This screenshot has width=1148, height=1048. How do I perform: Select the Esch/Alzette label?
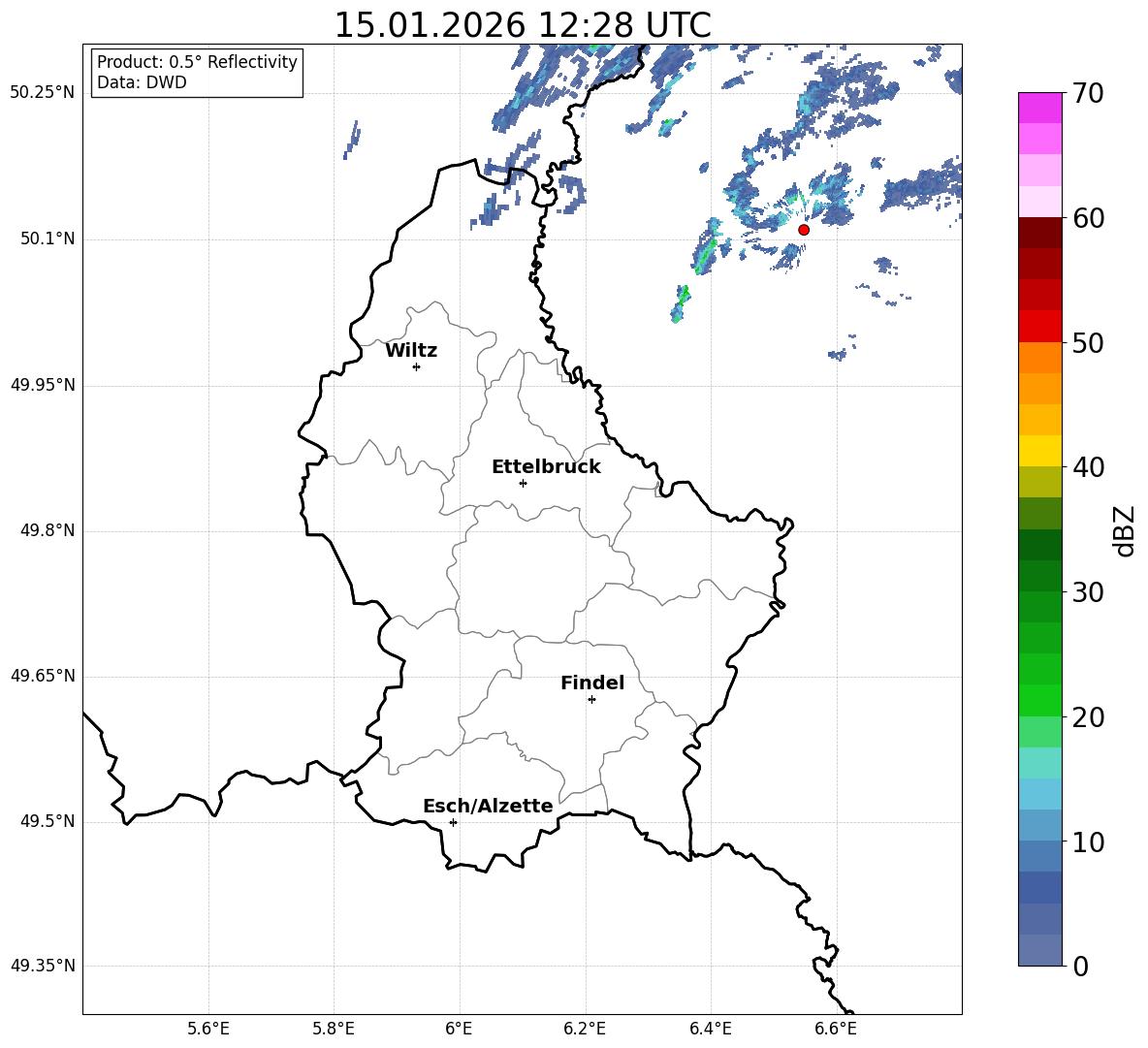(x=488, y=806)
